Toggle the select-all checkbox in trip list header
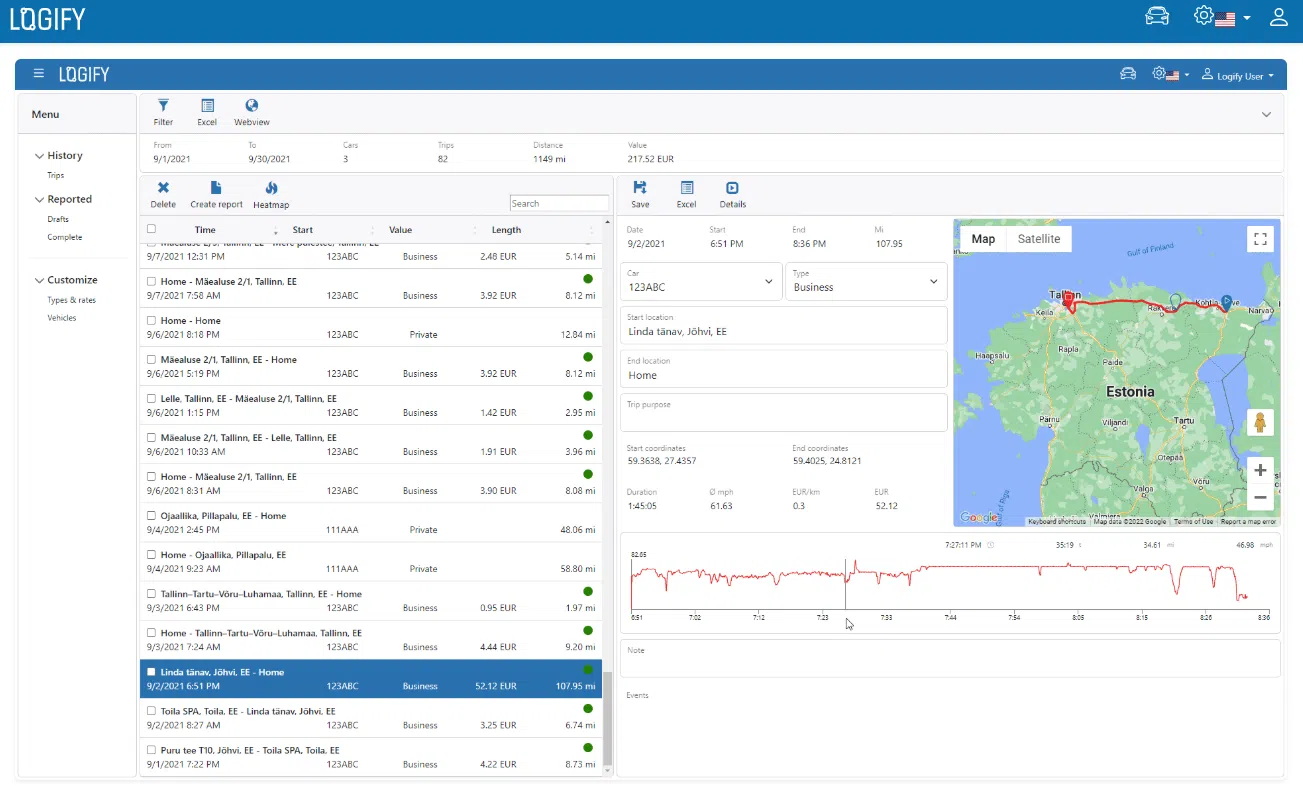 (x=152, y=229)
